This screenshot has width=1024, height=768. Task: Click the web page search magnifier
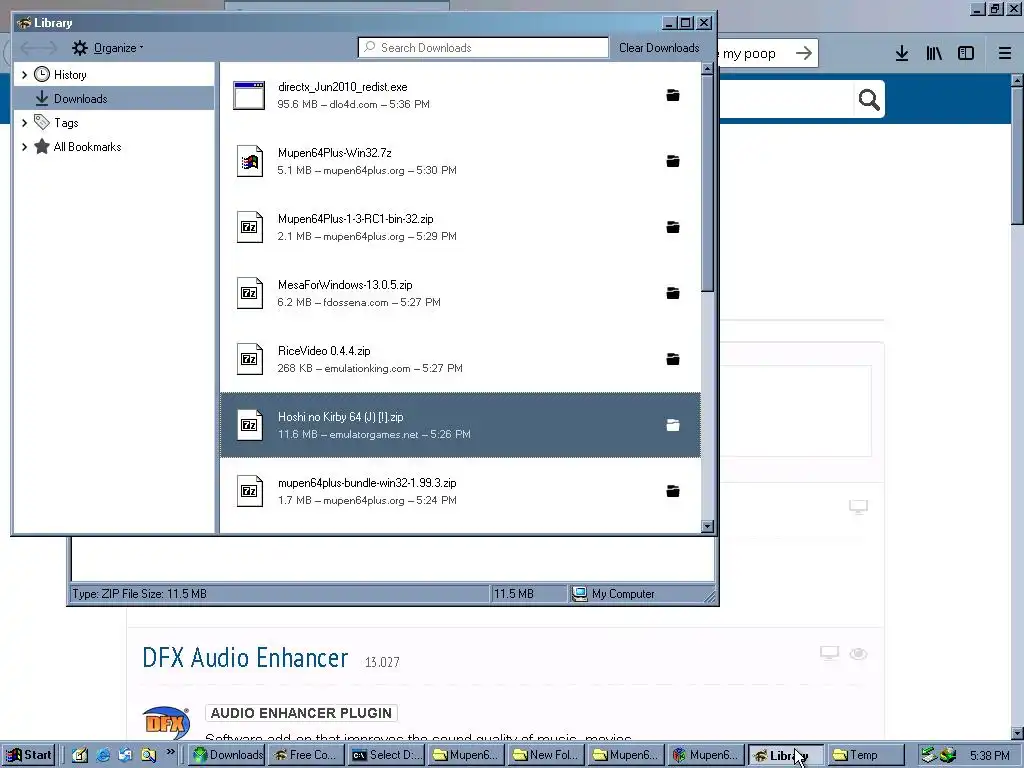coord(869,99)
